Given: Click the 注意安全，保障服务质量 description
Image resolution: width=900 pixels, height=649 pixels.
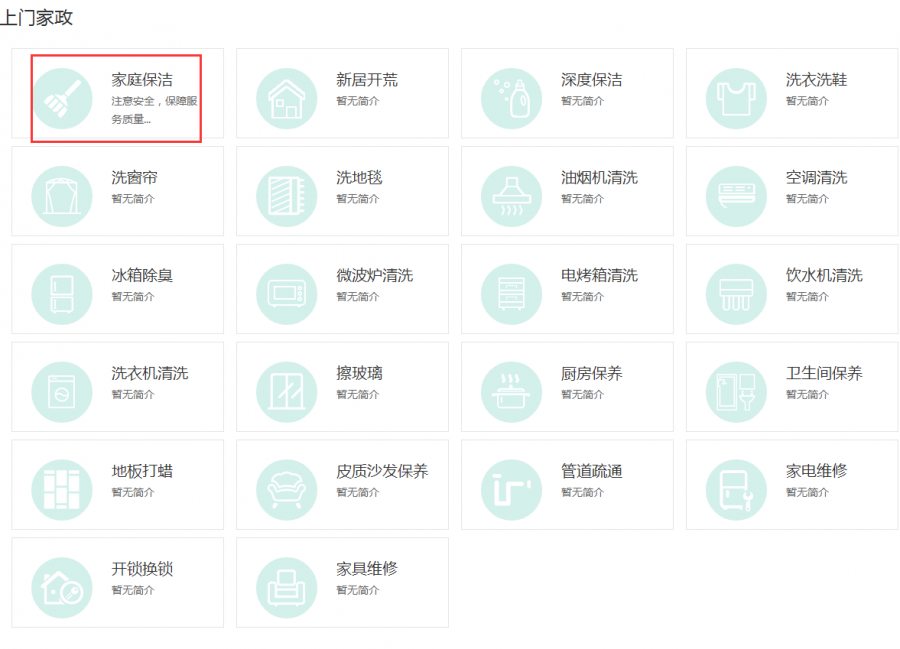Looking at the screenshot, I should point(154,110).
